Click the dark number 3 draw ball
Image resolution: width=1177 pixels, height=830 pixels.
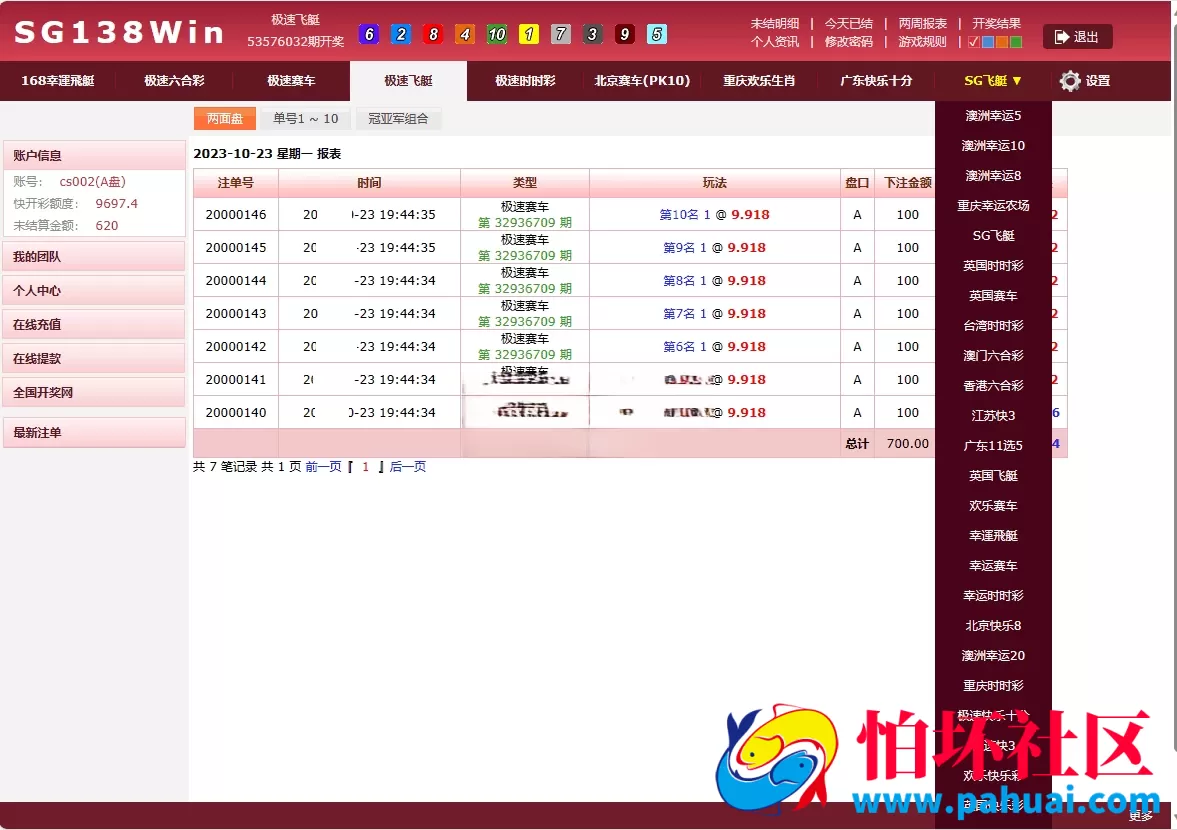click(593, 35)
